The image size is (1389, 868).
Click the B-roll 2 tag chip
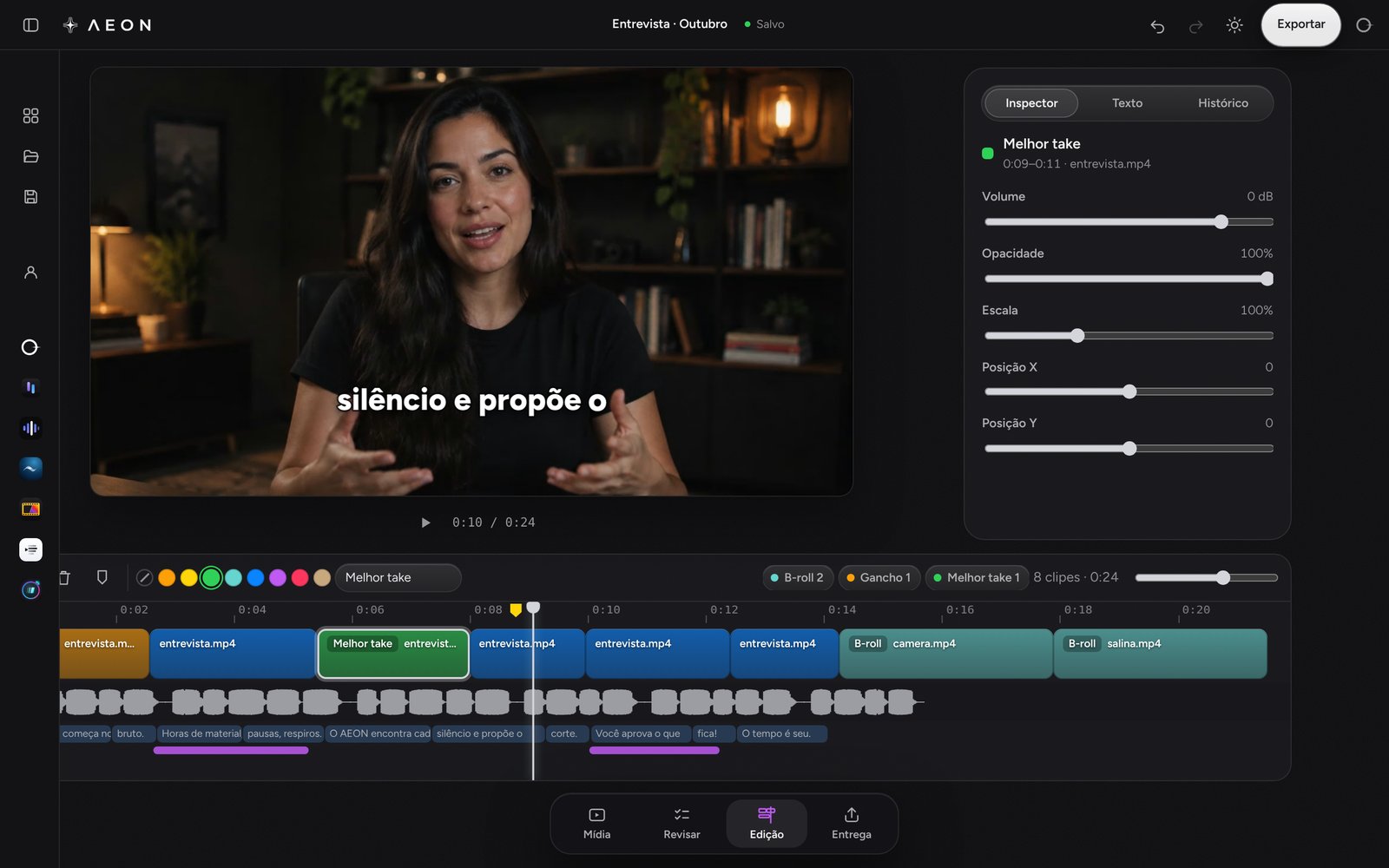[x=797, y=578]
